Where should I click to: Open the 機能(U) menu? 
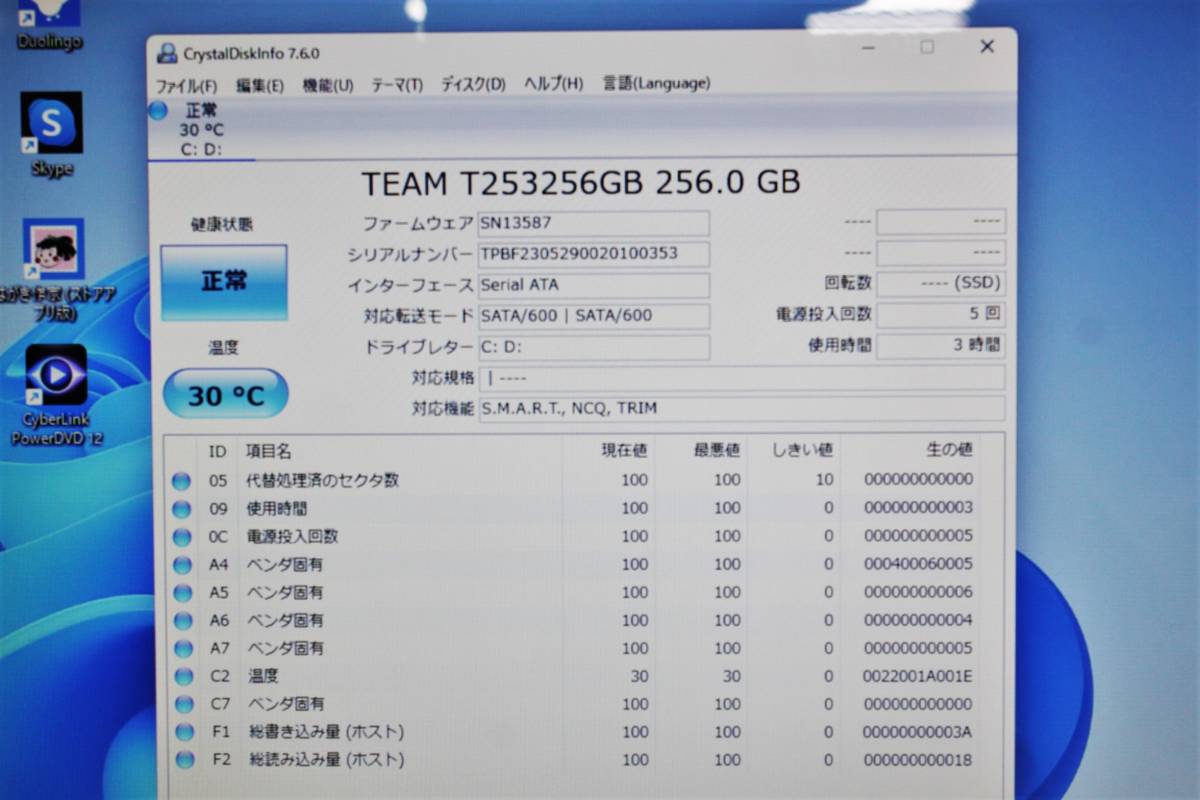click(328, 85)
